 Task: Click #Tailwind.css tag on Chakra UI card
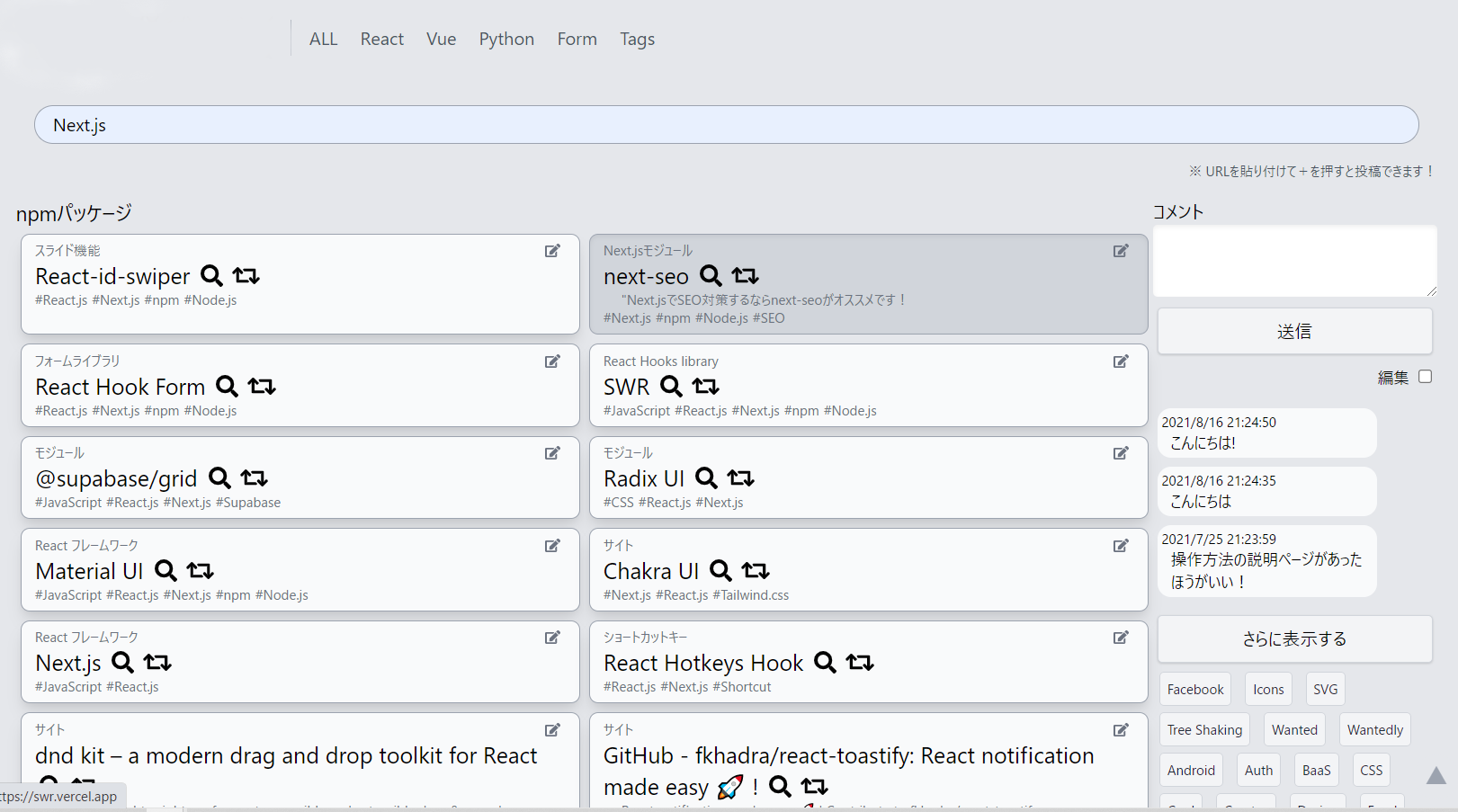point(750,595)
